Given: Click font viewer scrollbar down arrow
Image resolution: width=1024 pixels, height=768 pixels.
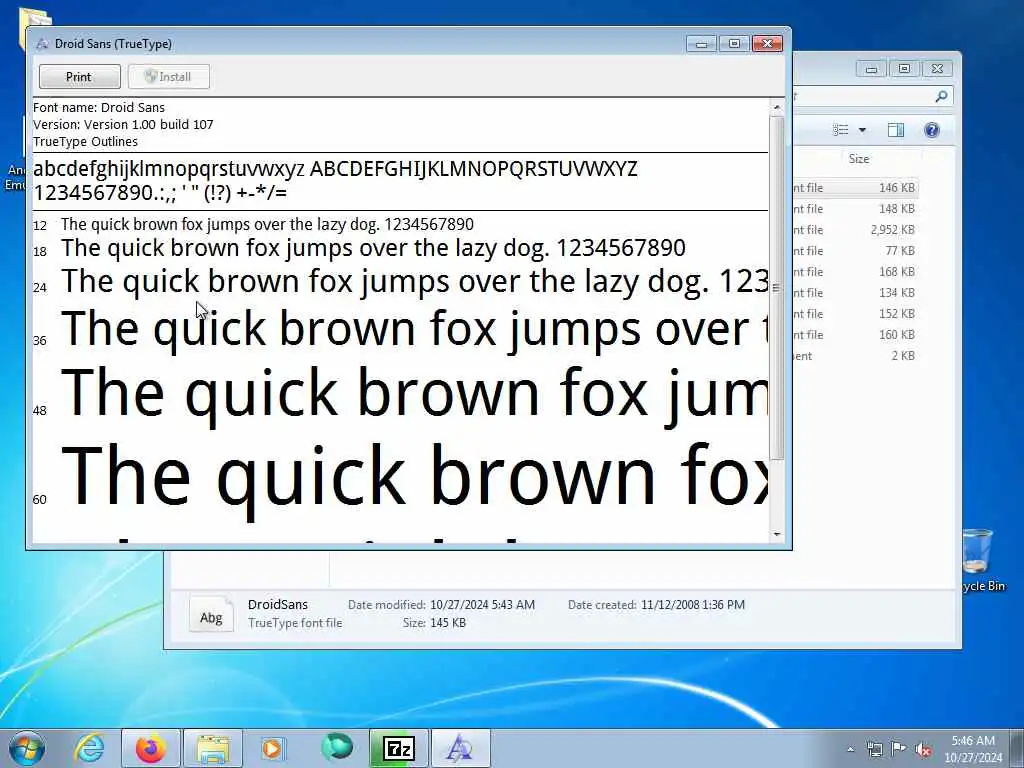Looking at the screenshot, I should 776,534.
